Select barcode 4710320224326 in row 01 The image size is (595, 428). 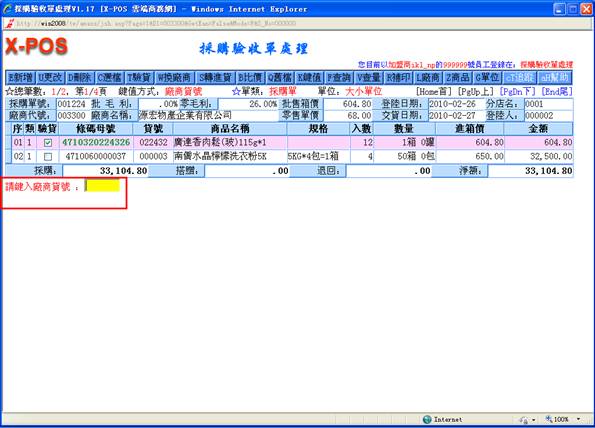coord(96,142)
